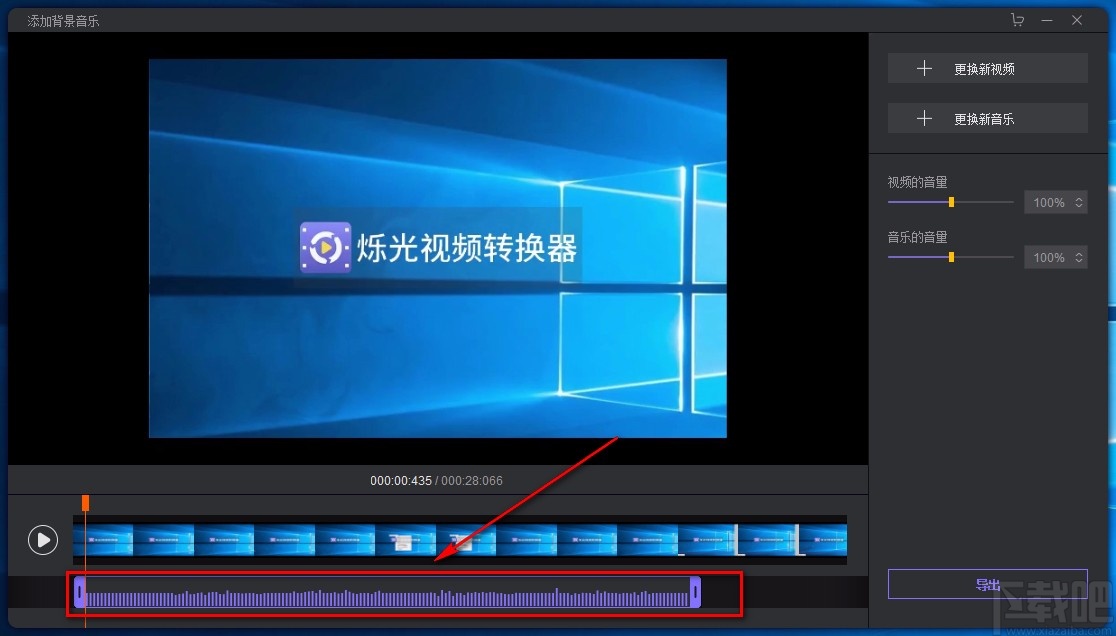Play the video preview
This screenshot has width=1116, height=636.
pyautogui.click(x=43, y=540)
